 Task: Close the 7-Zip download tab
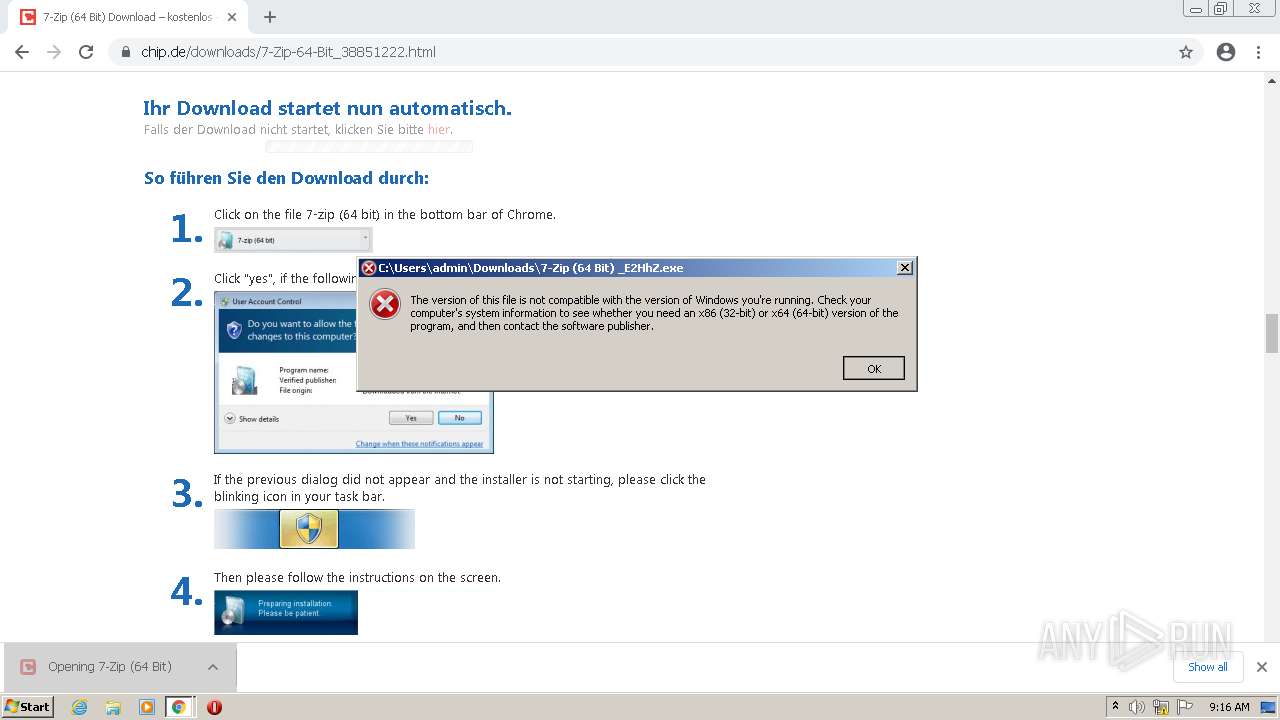(x=232, y=17)
